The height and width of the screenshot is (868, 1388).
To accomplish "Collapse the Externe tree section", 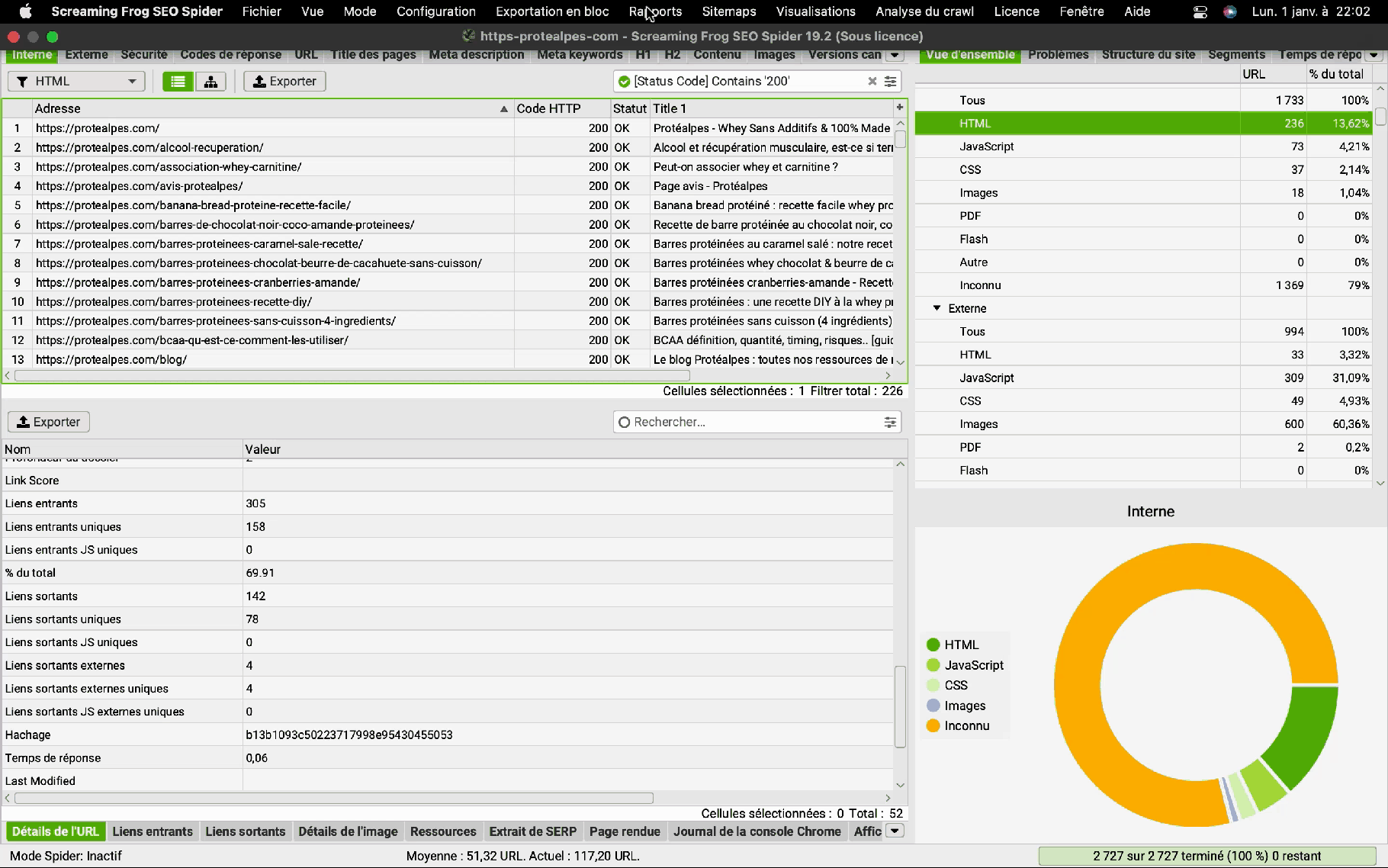I will coord(937,308).
